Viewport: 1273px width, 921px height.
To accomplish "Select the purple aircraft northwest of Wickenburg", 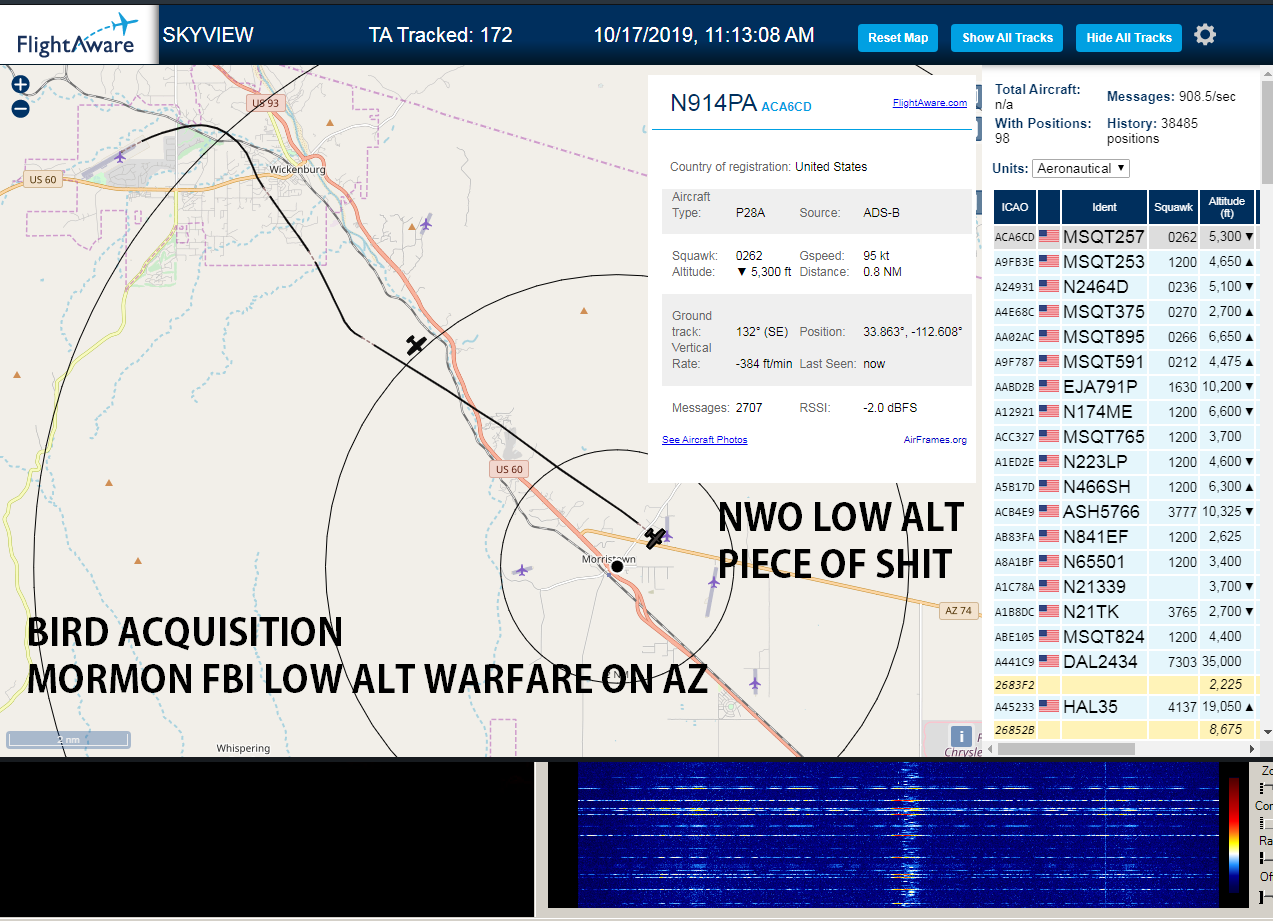I will (122, 156).
